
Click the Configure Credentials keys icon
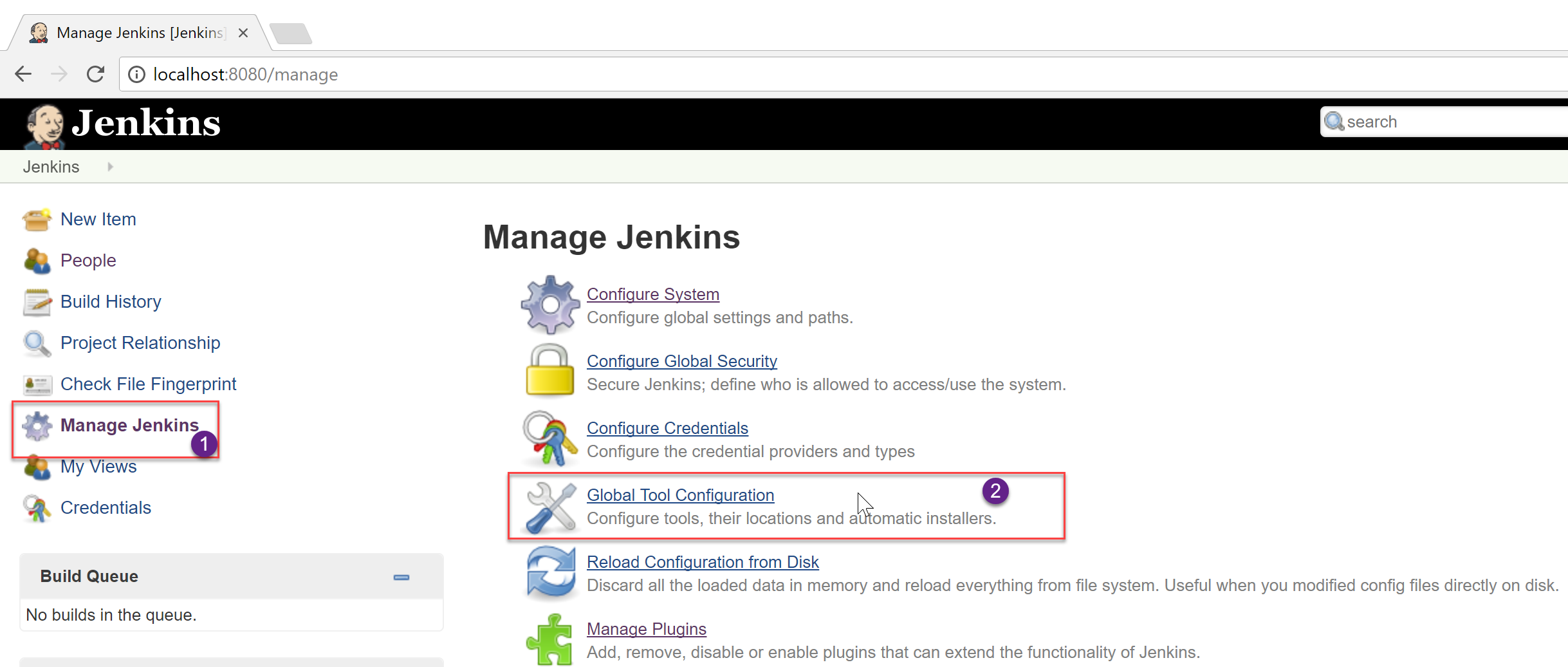[550, 438]
